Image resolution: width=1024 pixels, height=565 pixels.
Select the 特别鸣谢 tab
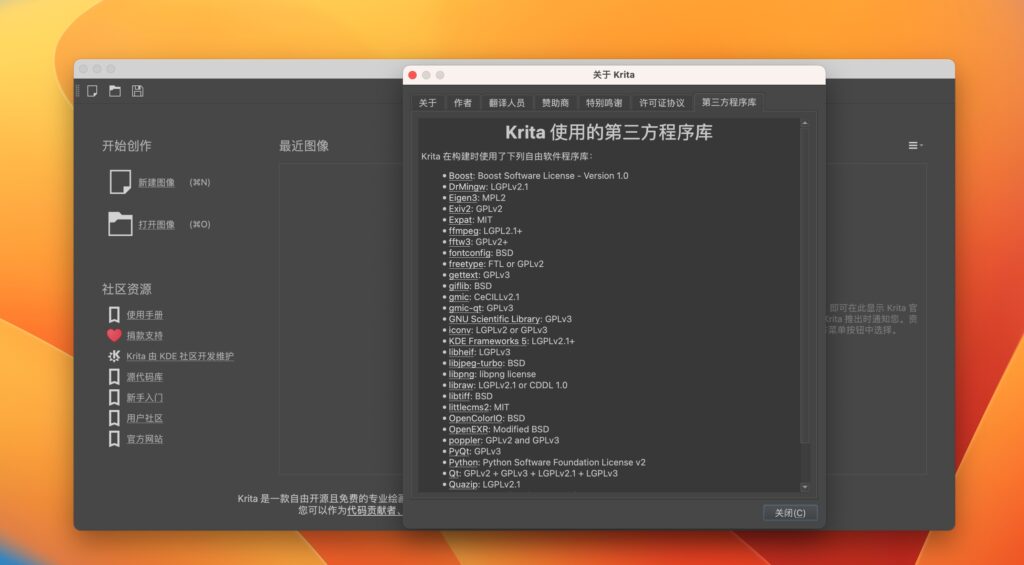(x=604, y=103)
